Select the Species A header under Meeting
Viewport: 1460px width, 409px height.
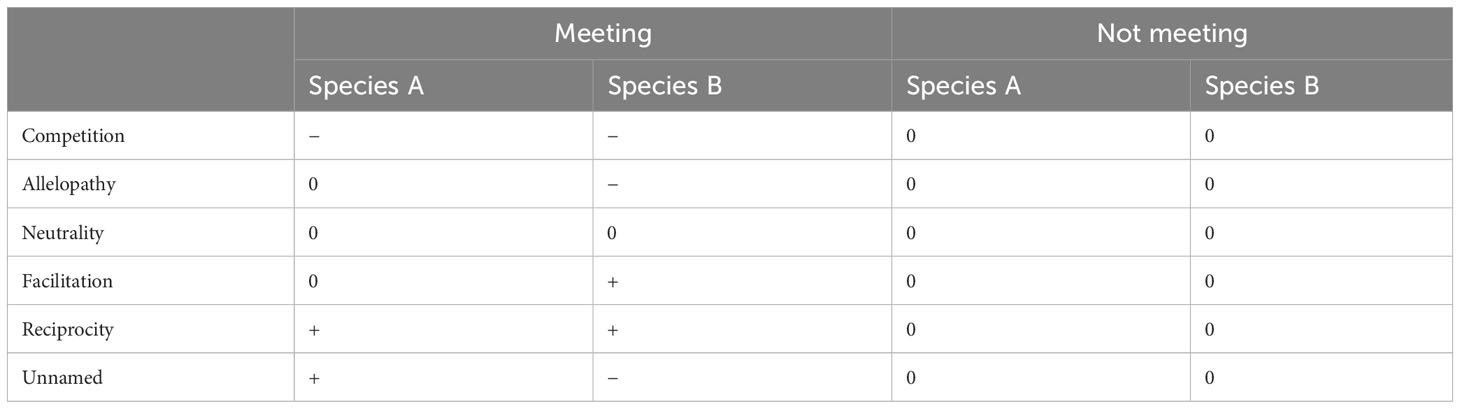tap(366, 86)
